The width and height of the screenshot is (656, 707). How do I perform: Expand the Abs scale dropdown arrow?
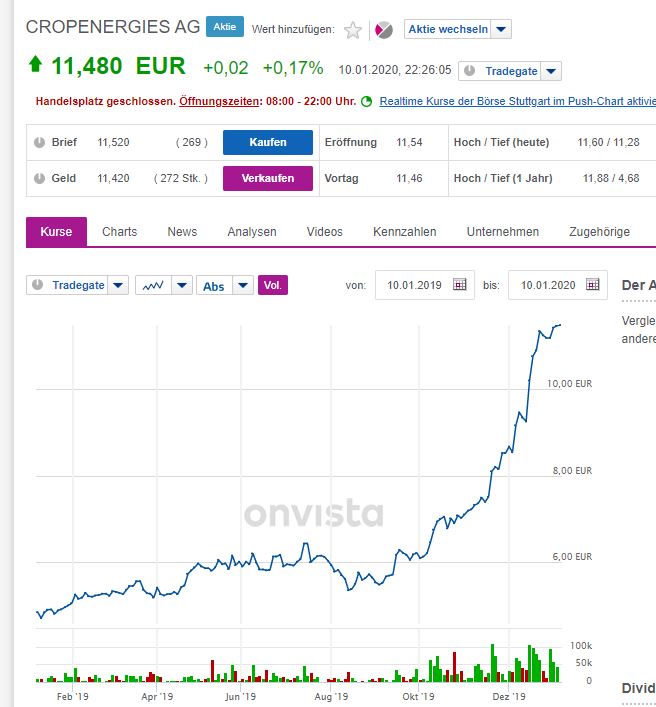click(243, 285)
